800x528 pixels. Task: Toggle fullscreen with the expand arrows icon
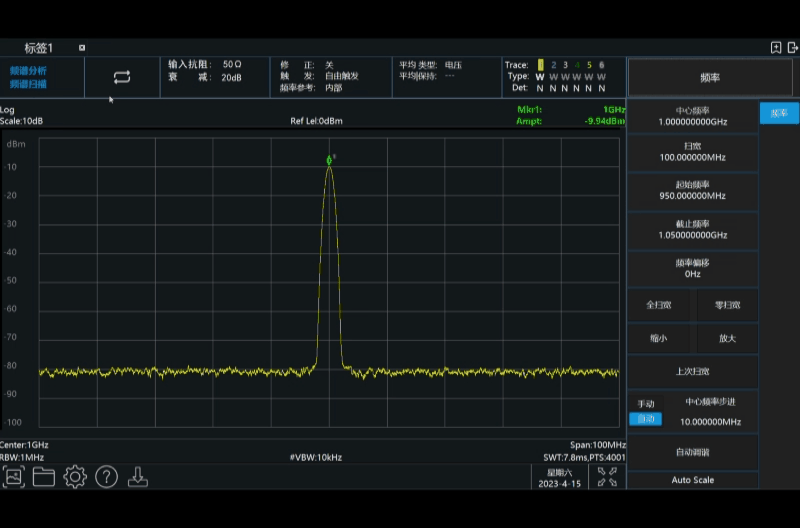click(607, 477)
